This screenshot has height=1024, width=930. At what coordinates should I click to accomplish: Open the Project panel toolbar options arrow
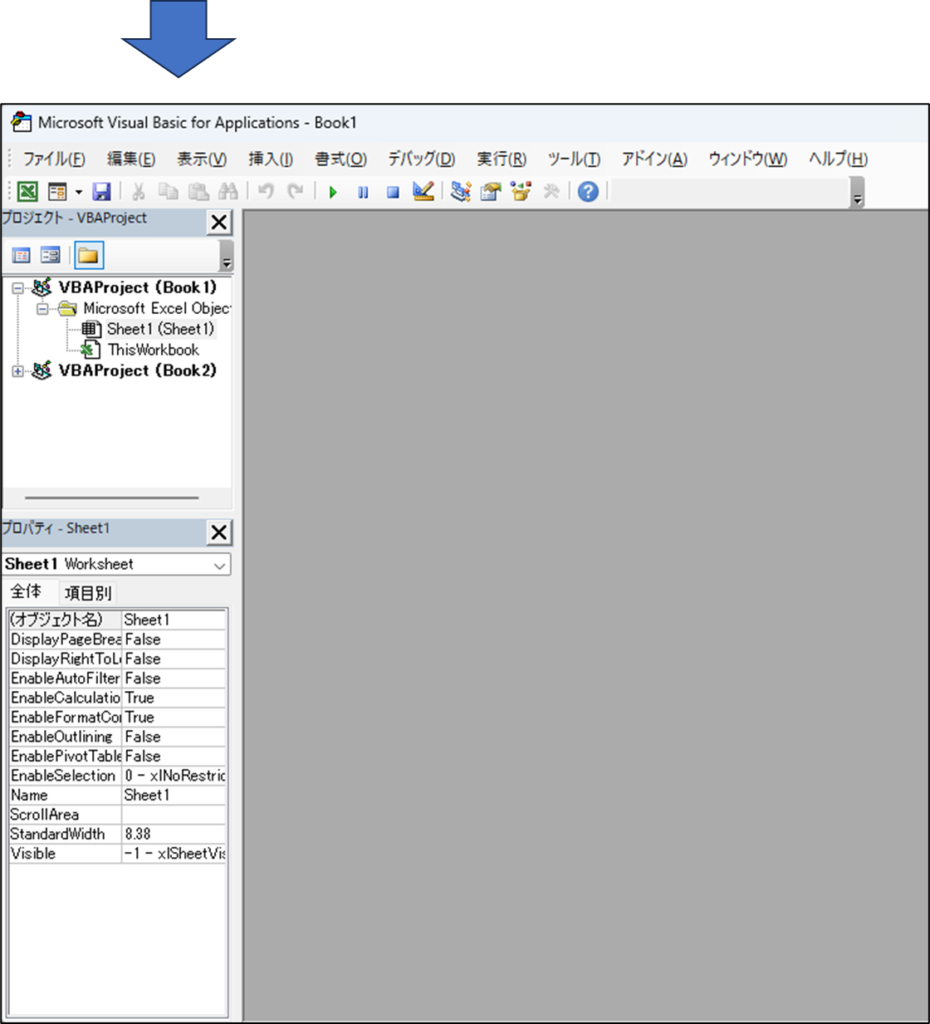tap(226, 256)
